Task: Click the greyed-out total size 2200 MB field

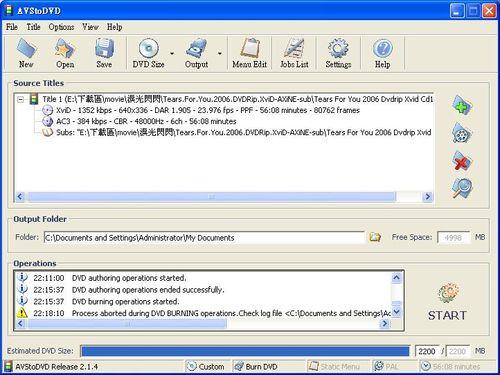Action: pos(457,351)
